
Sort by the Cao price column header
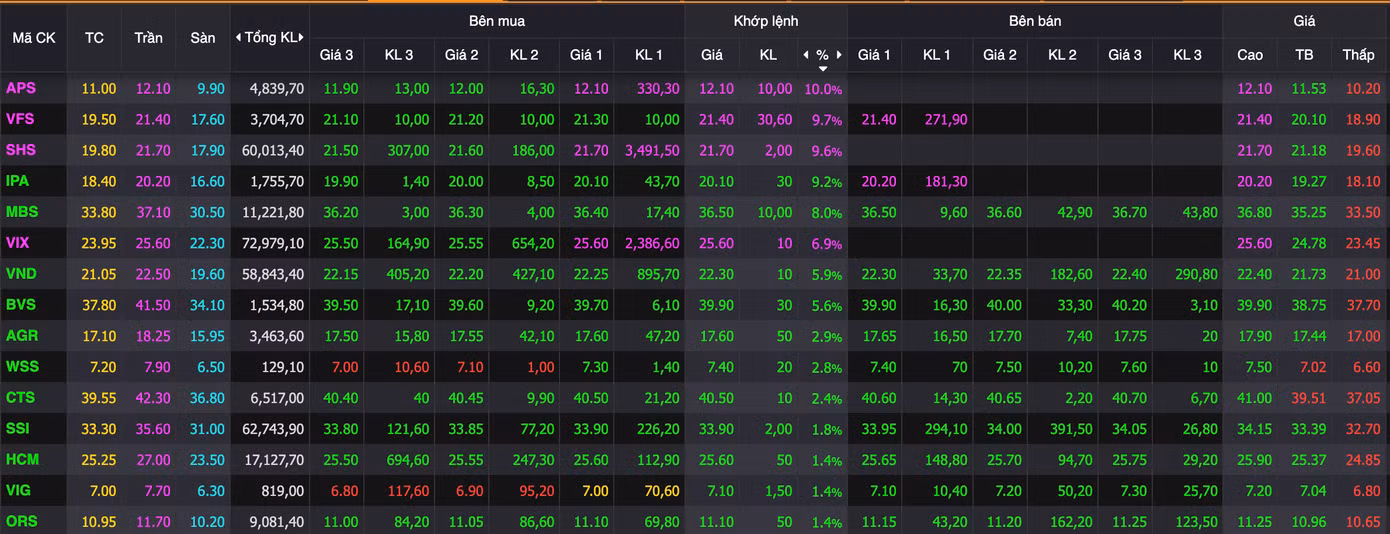tap(1250, 55)
